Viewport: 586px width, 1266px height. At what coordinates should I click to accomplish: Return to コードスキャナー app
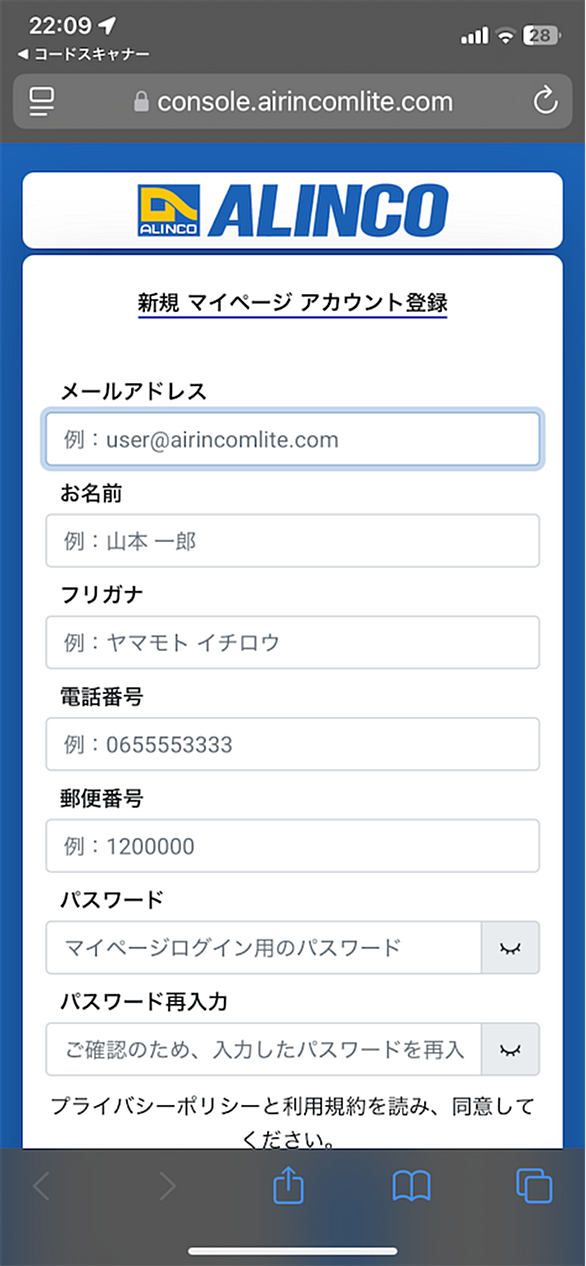click(x=84, y=54)
